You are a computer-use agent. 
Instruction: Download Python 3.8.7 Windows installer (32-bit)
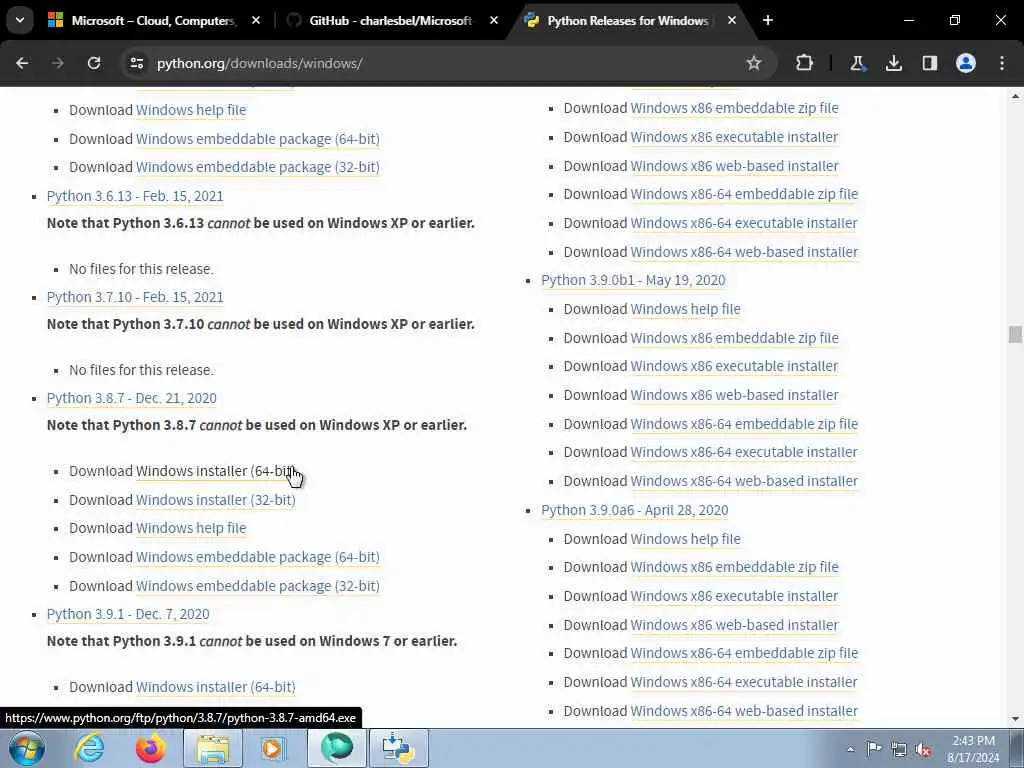click(x=216, y=500)
